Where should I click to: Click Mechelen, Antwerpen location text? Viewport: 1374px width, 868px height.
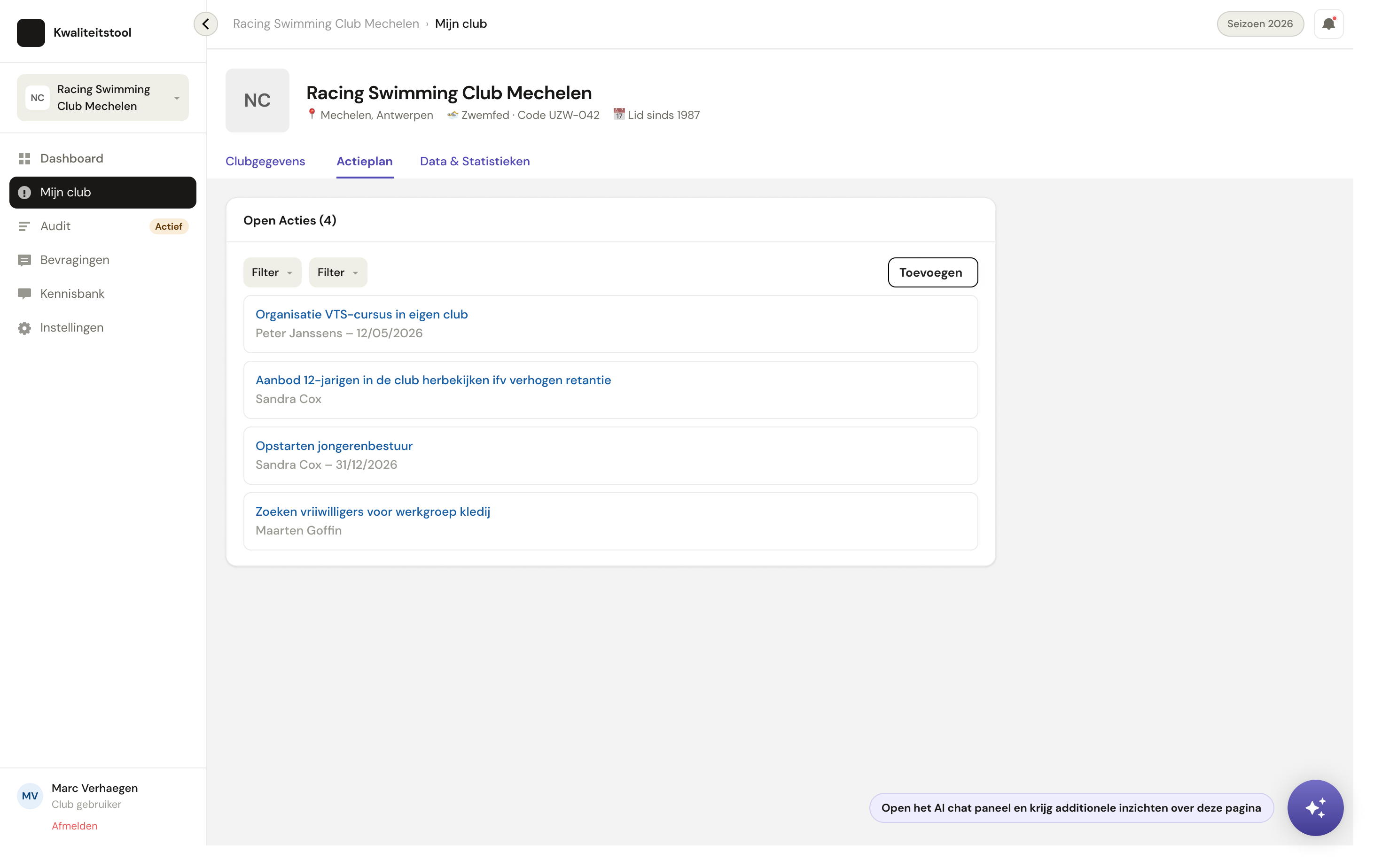pos(376,115)
